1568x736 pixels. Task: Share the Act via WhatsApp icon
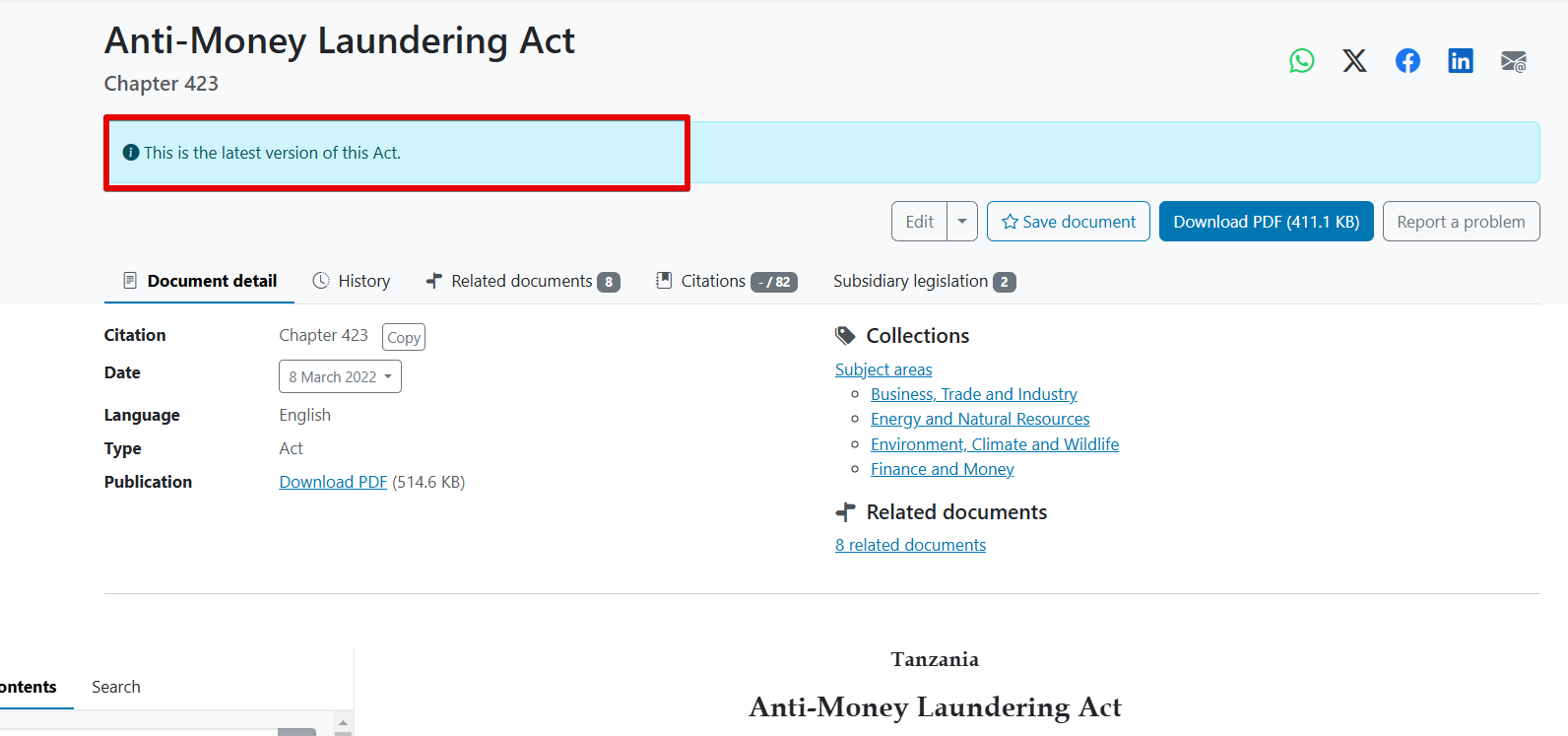coord(1301,61)
